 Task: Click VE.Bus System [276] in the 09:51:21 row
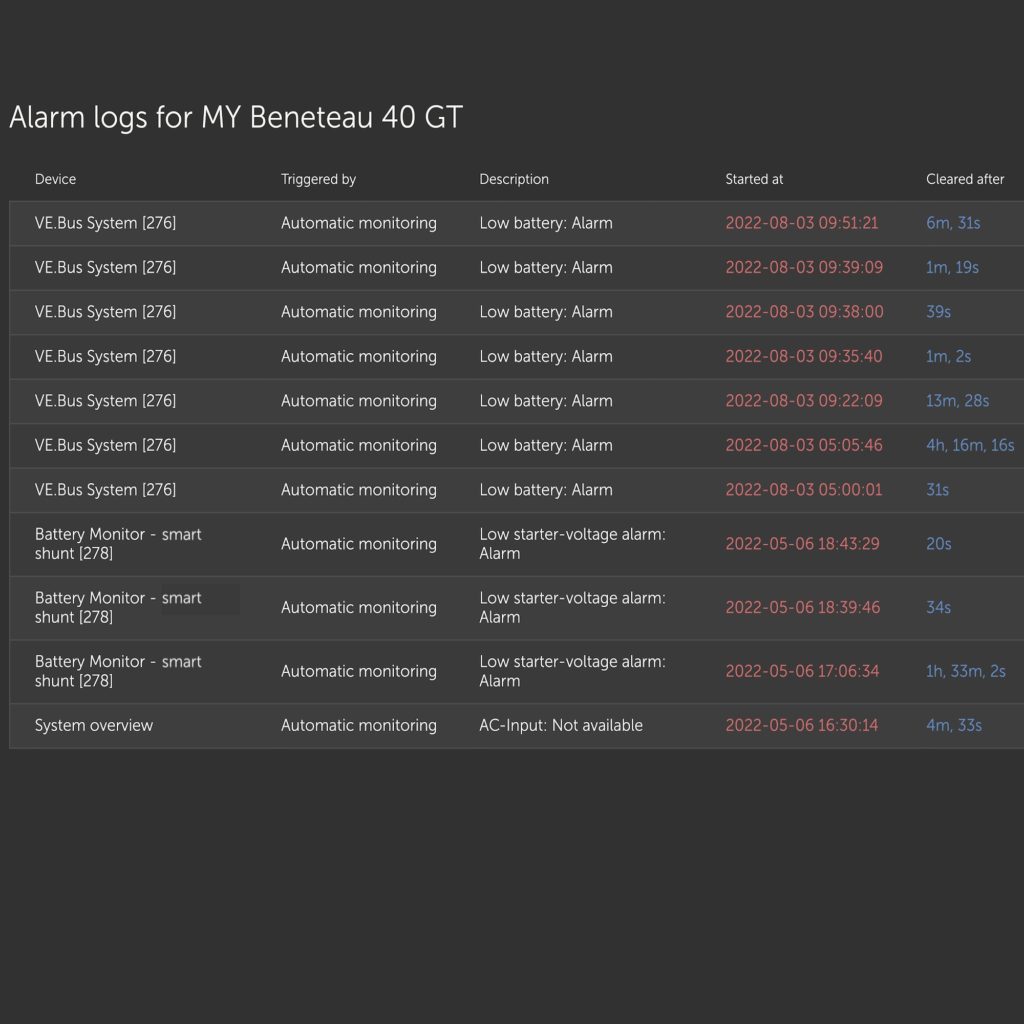click(105, 223)
